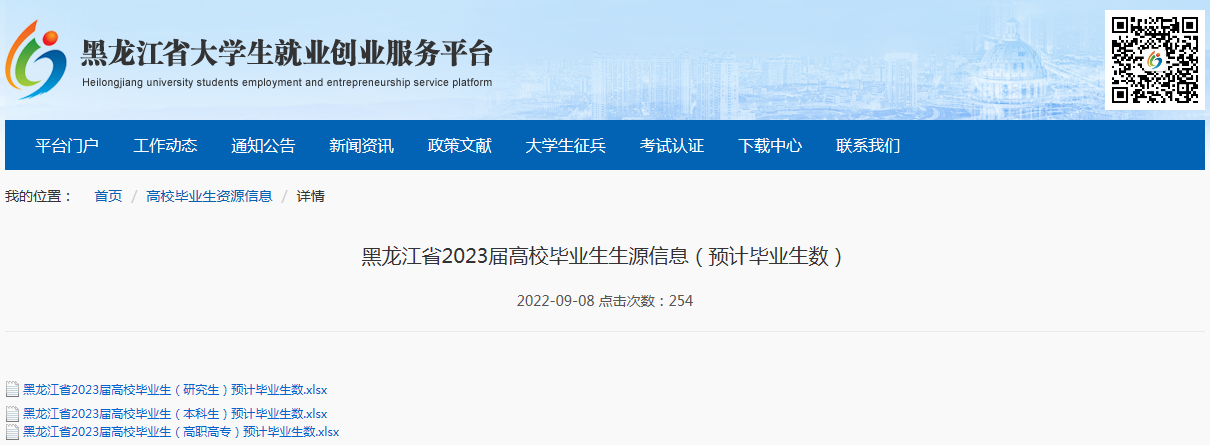Click the file icon beside 研究生 xlsx
The image size is (1210, 445).
tap(12, 390)
